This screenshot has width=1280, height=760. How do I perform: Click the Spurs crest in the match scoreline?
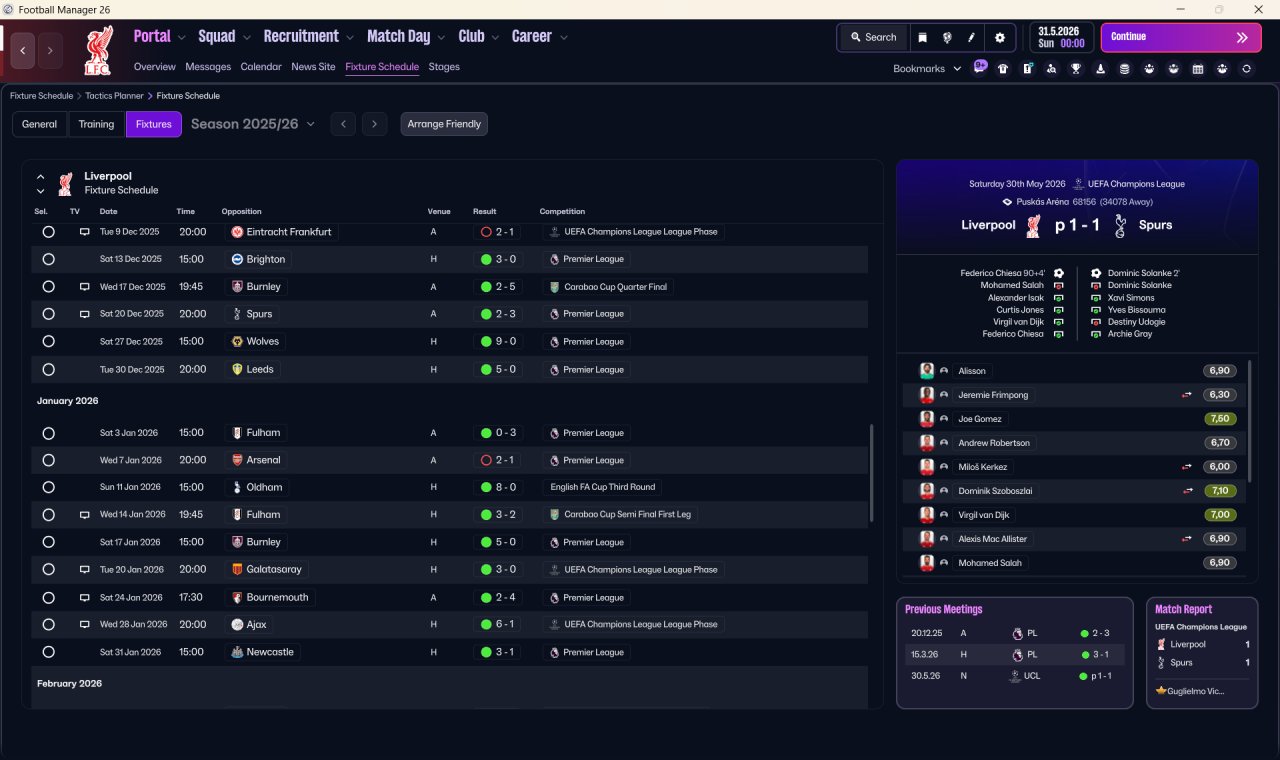(x=1120, y=225)
